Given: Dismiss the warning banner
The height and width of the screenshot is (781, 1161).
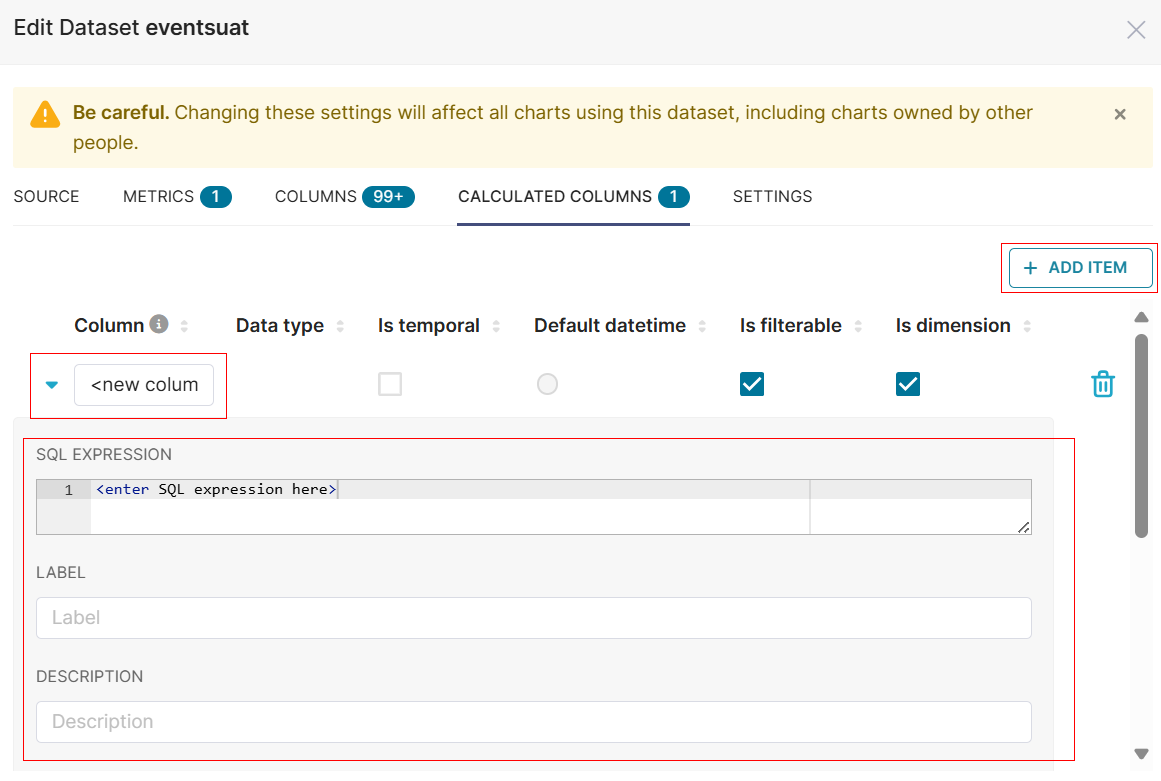Looking at the screenshot, I should (x=1120, y=114).
